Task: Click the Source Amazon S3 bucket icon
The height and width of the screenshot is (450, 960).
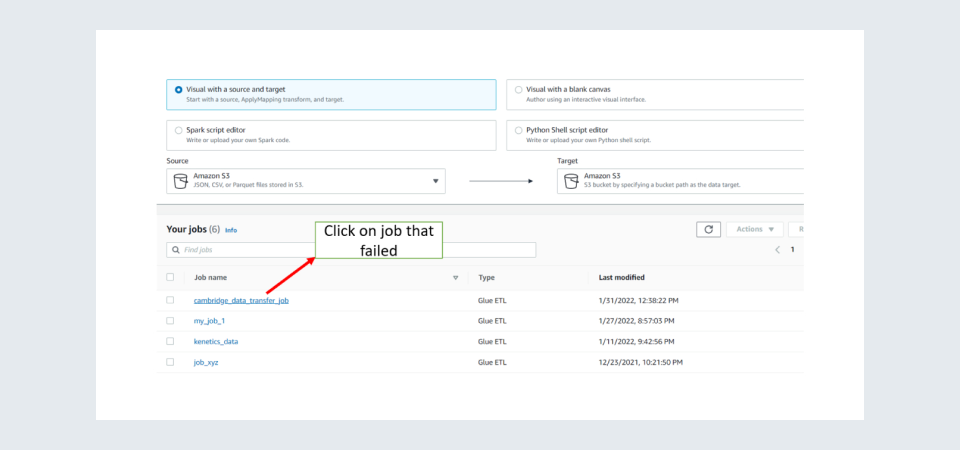Action: [x=181, y=181]
